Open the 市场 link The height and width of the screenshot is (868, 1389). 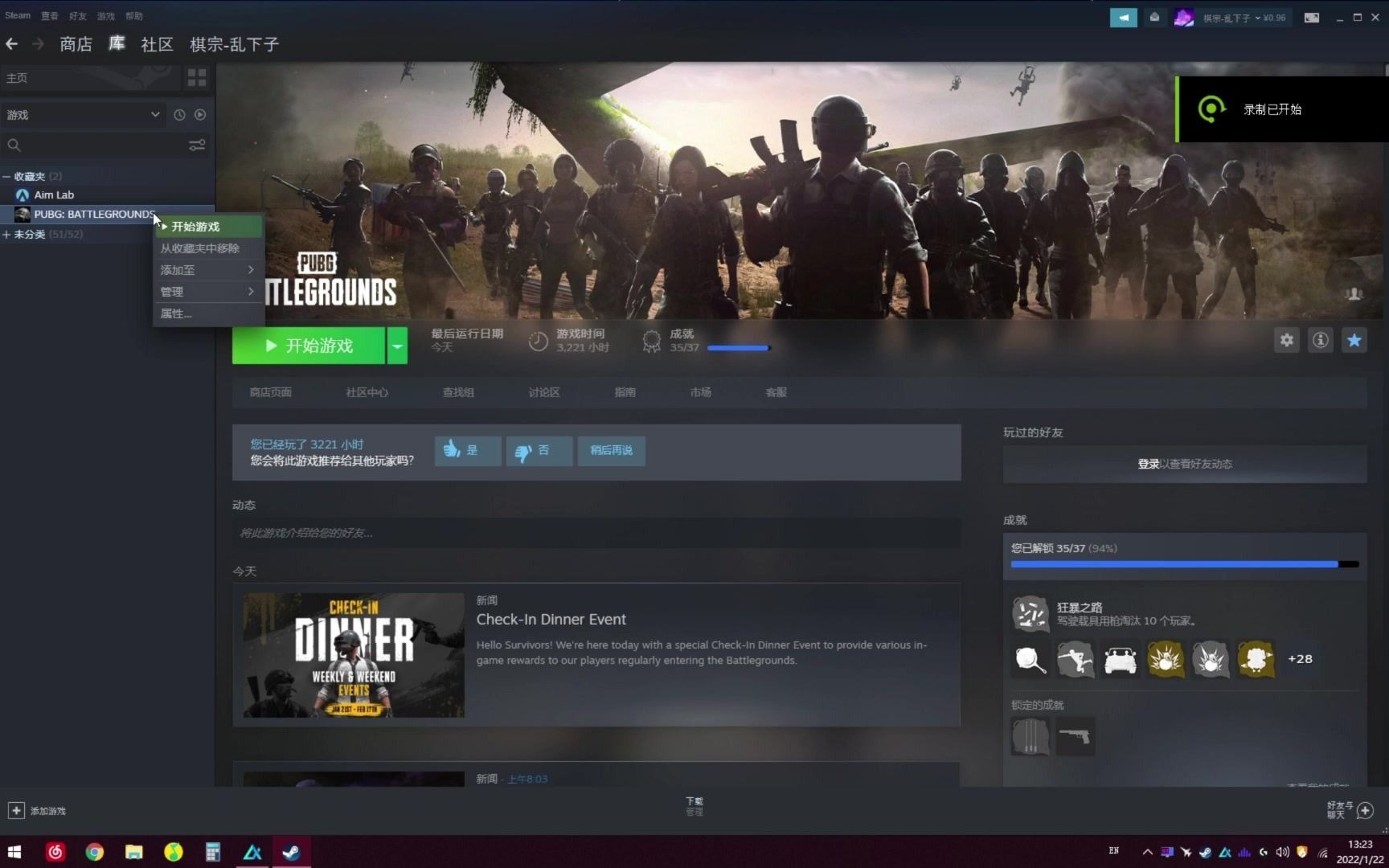[700, 392]
